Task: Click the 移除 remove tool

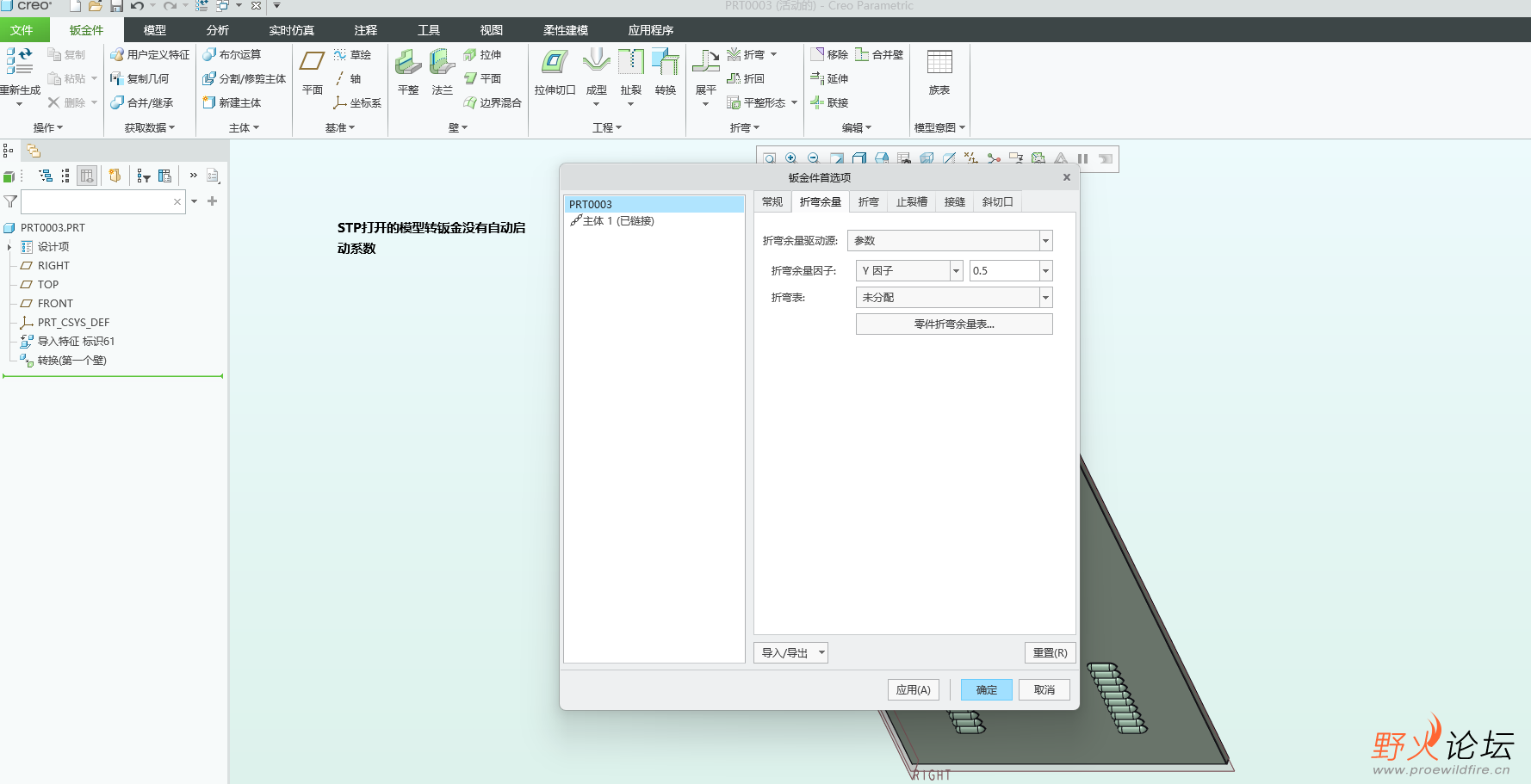Action: click(829, 54)
